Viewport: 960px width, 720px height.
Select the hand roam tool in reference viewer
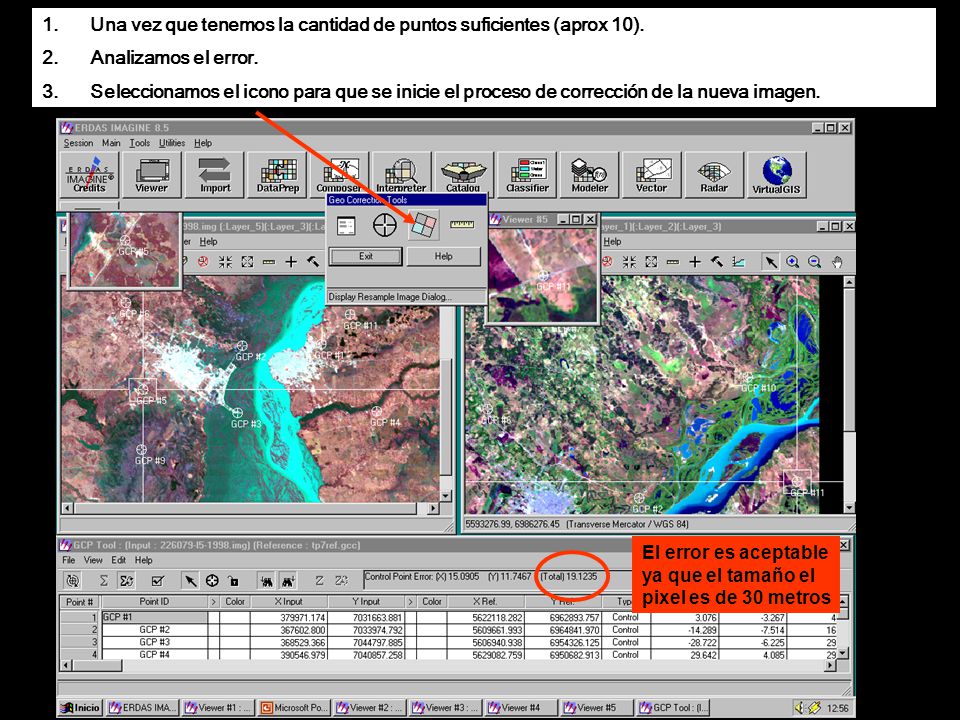(837, 262)
